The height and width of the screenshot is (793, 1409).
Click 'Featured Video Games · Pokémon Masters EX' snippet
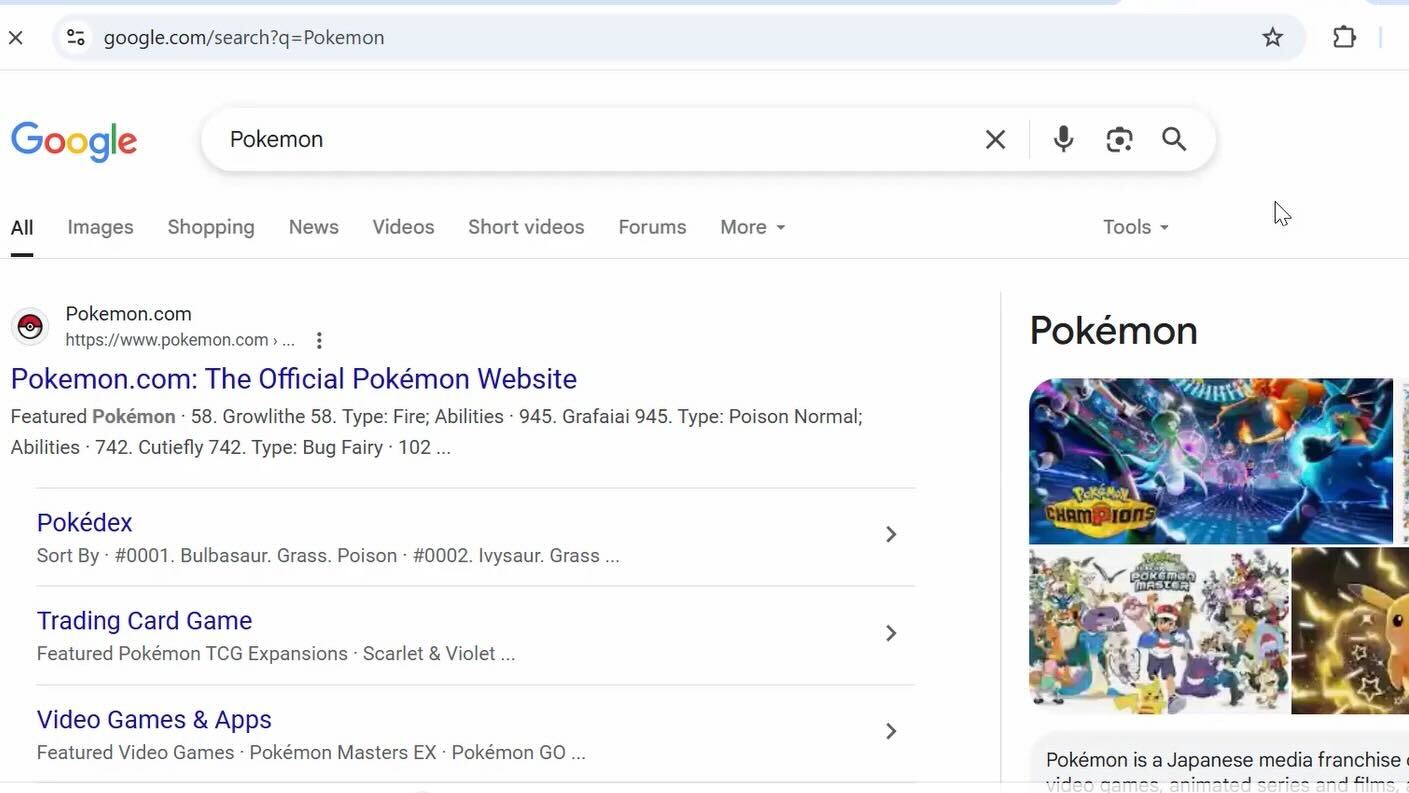pyautogui.click(x=311, y=753)
